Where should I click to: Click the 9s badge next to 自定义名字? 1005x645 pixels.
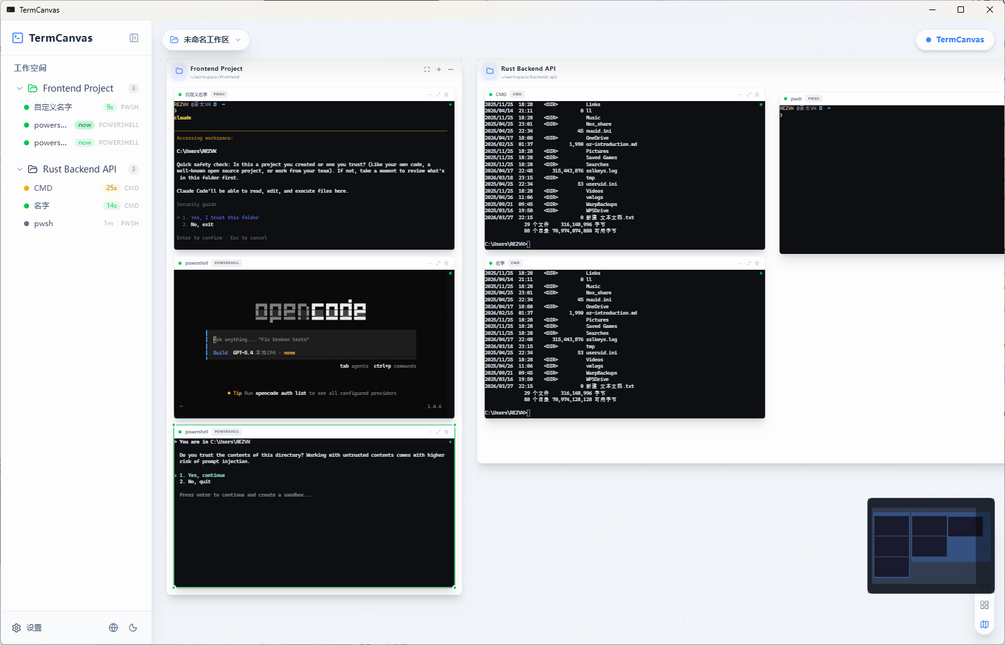[110, 107]
